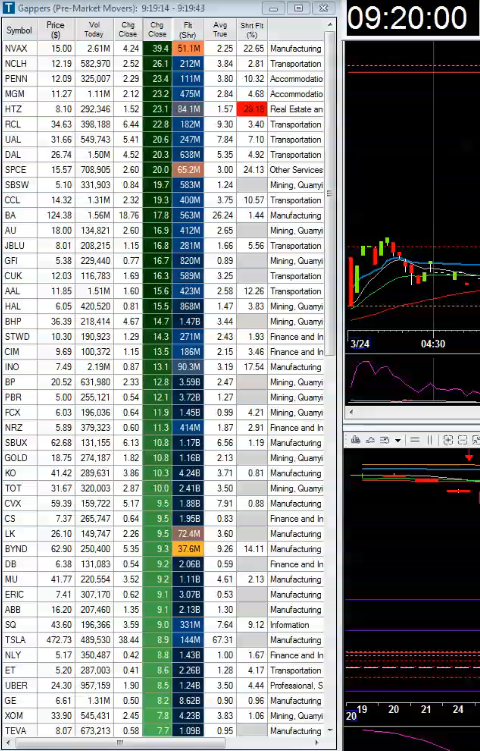
Task: Zoom out with minus magnifier icon
Action: point(463,440)
